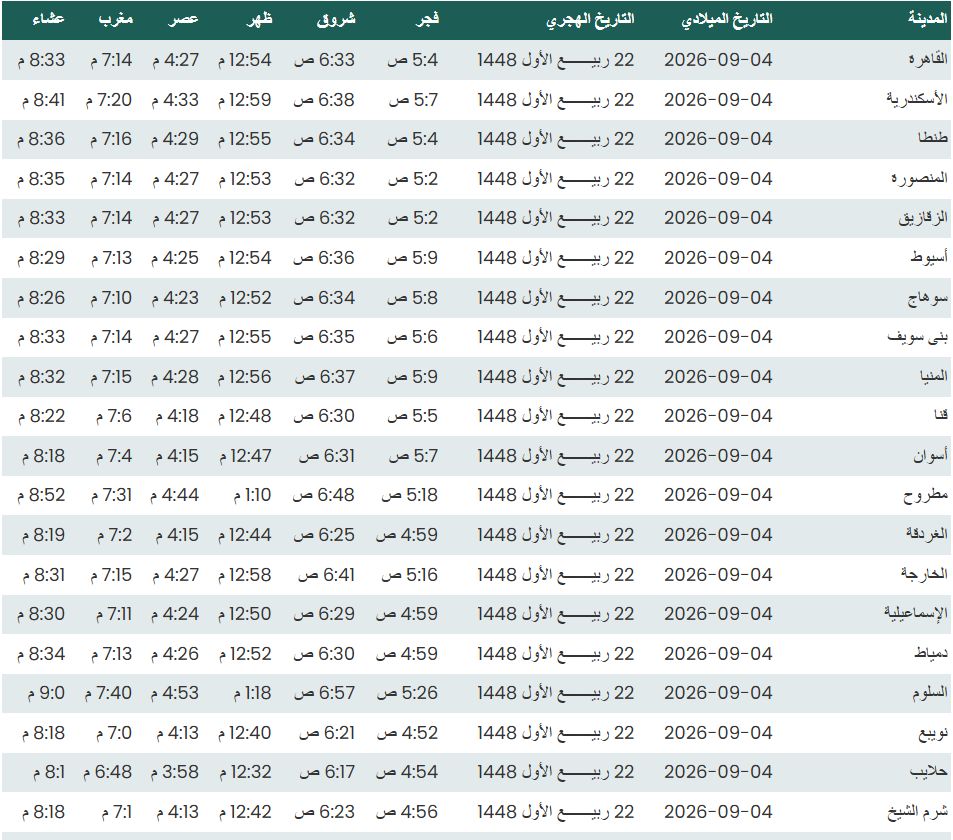Click Tanta's Dhuhr time 12:55 م
The height and width of the screenshot is (840, 953).
click(245, 139)
